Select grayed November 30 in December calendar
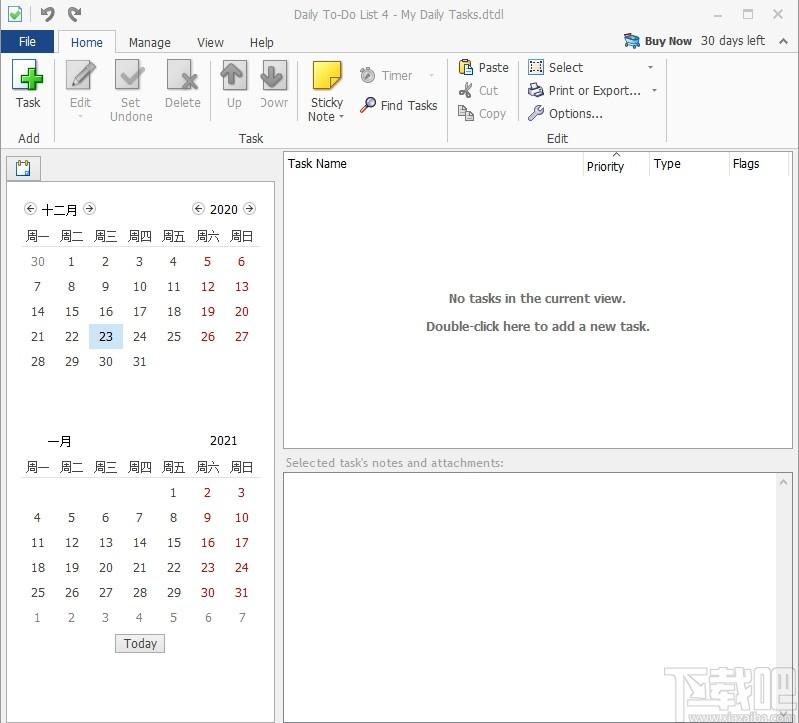 tap(38, 261)
